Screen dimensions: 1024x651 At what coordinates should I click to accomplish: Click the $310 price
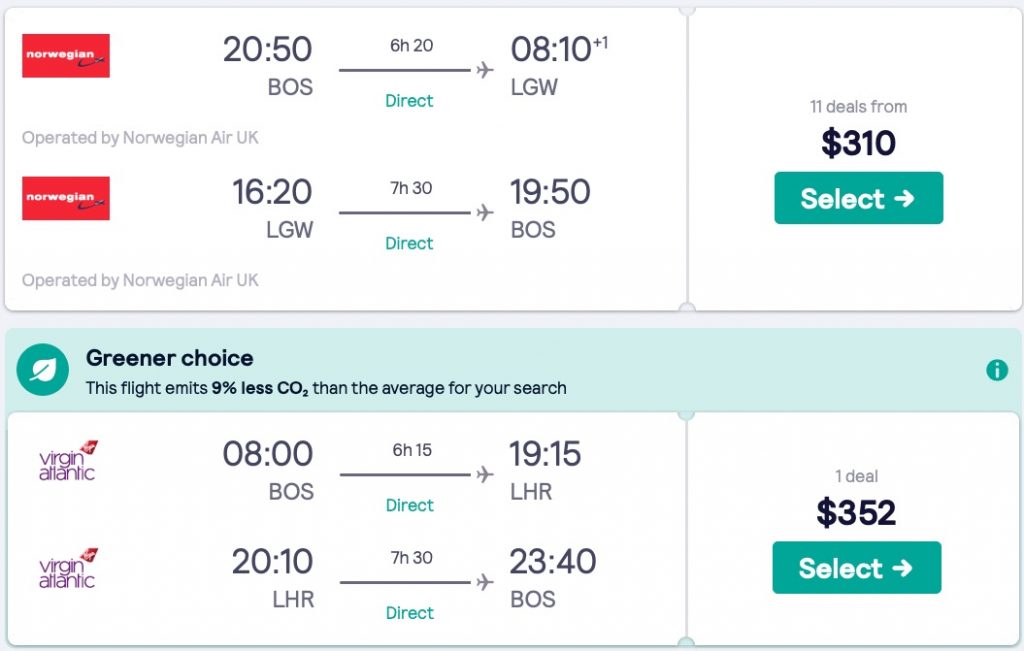click(x=858, y=144)
